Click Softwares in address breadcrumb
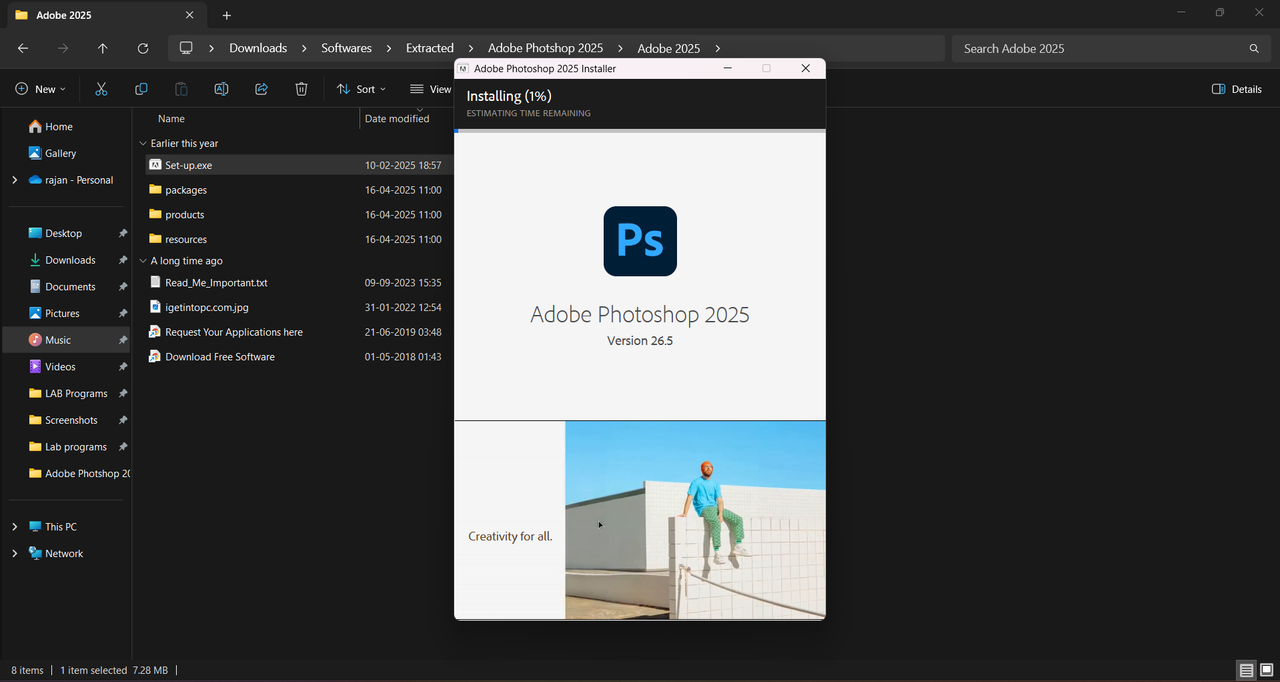The width and height of the screenshot is (1280, 682). pos(346,48)
